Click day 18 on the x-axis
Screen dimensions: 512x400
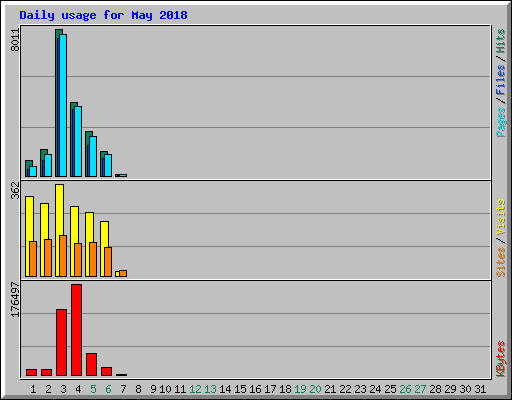285,389
